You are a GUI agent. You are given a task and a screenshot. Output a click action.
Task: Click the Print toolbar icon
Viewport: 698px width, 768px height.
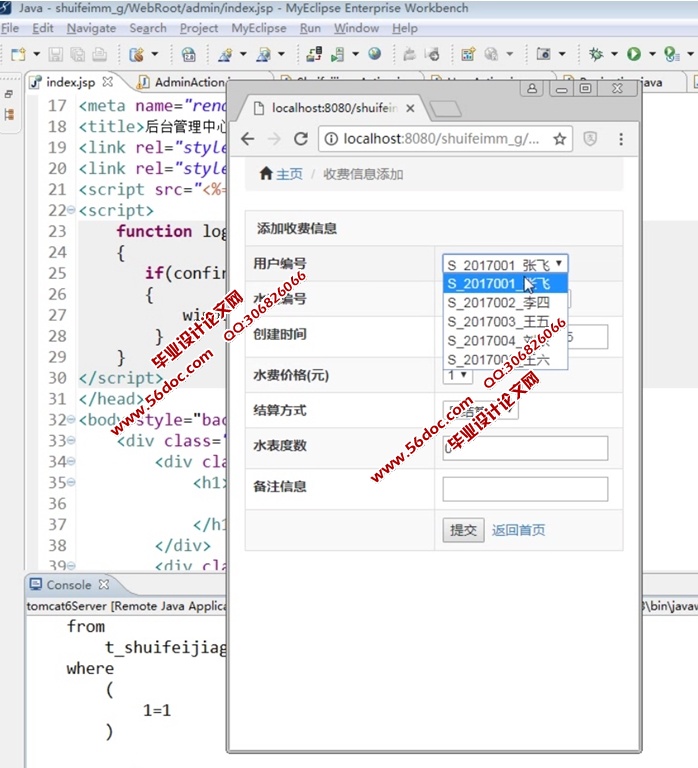pyautogui.click(x=99, y=54)
